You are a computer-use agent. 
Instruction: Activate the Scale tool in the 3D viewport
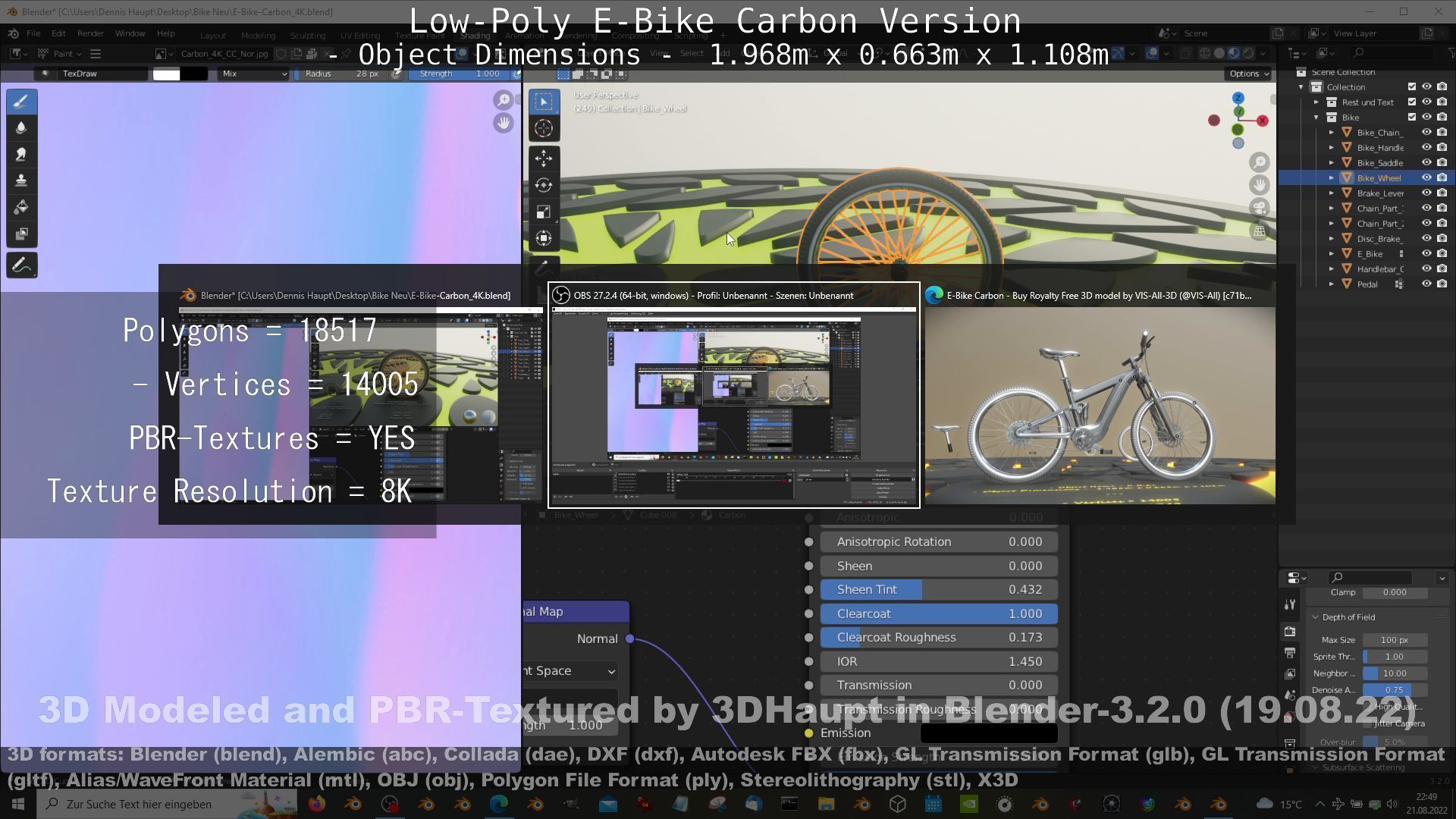(x=544, y=212)
